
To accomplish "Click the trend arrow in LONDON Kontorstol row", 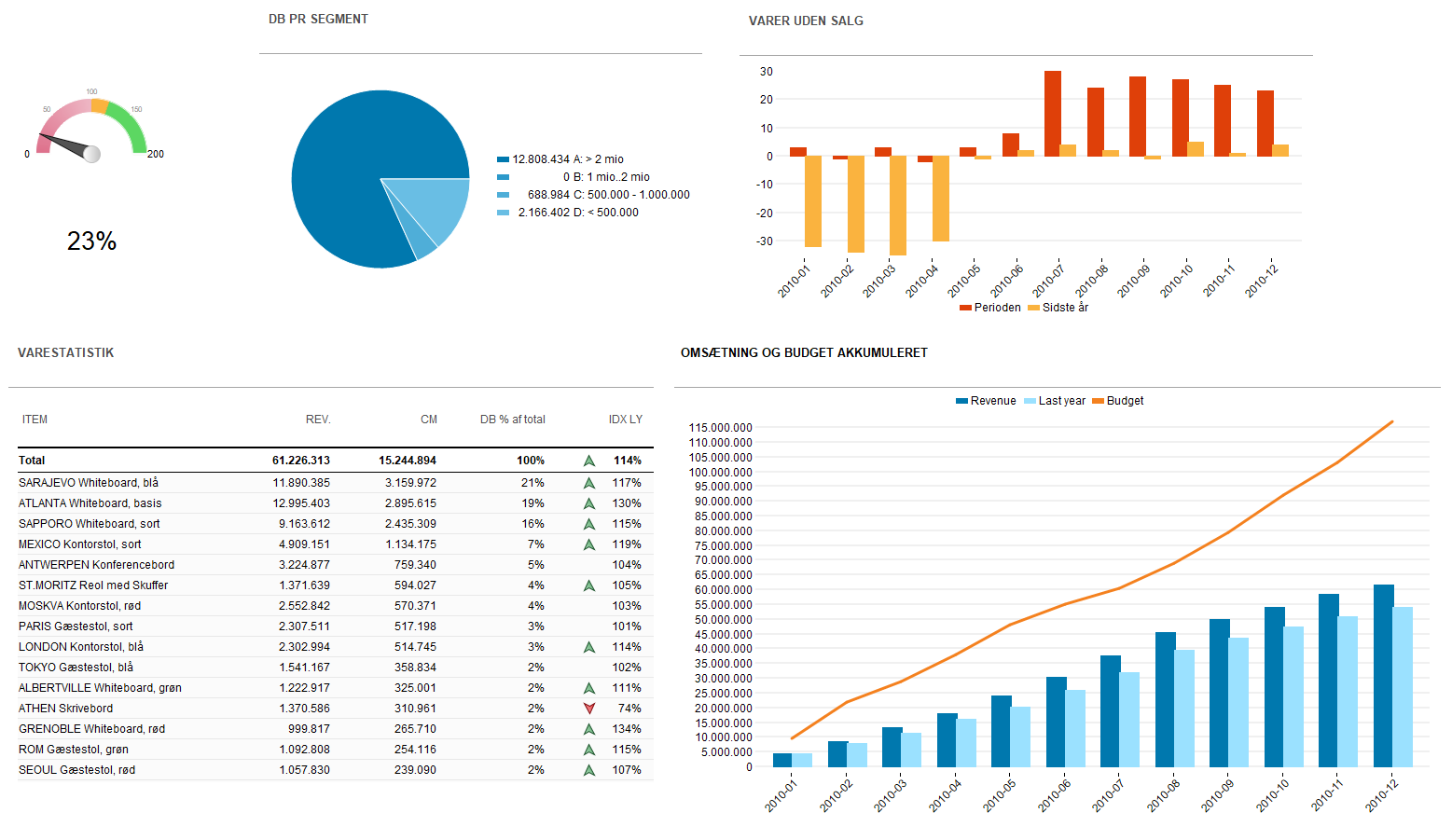I will point(589,647).
